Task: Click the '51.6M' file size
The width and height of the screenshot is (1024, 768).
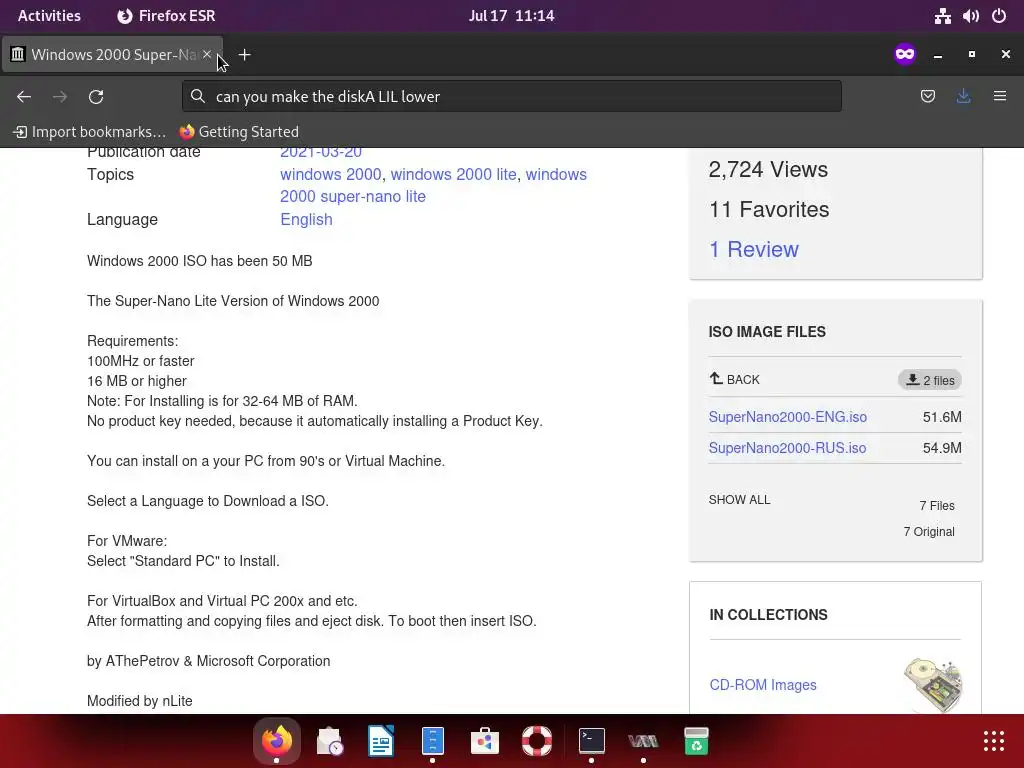Action: tap(942, 417)
